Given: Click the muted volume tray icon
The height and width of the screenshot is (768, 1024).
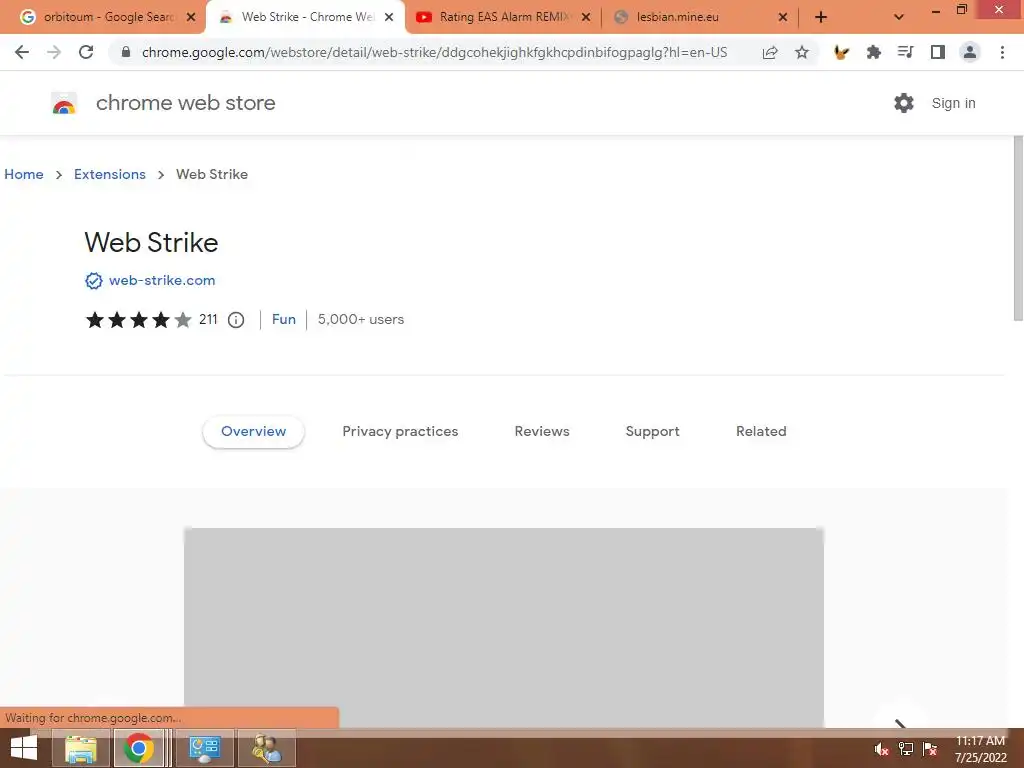Looking at the screenshot, I should pyautogui.click(x=882, y=749).
